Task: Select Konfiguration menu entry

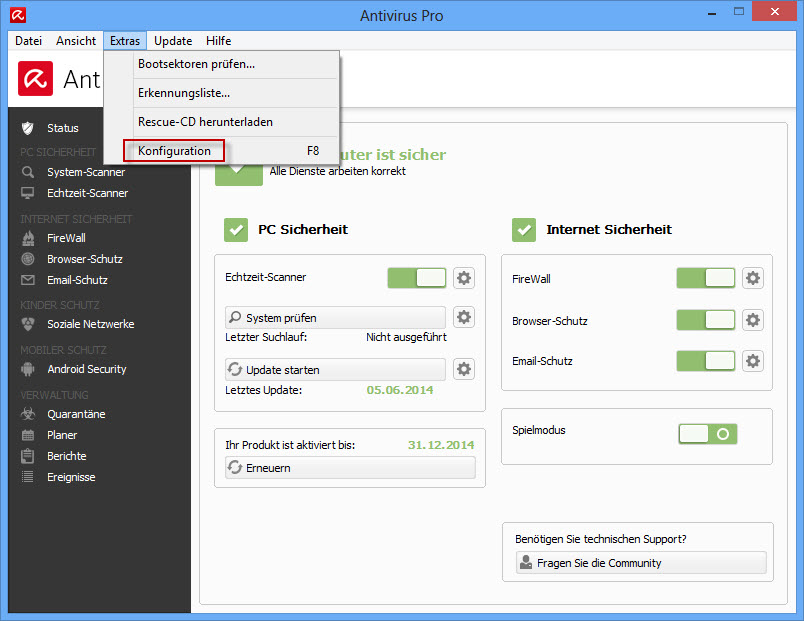Action: 222,151
